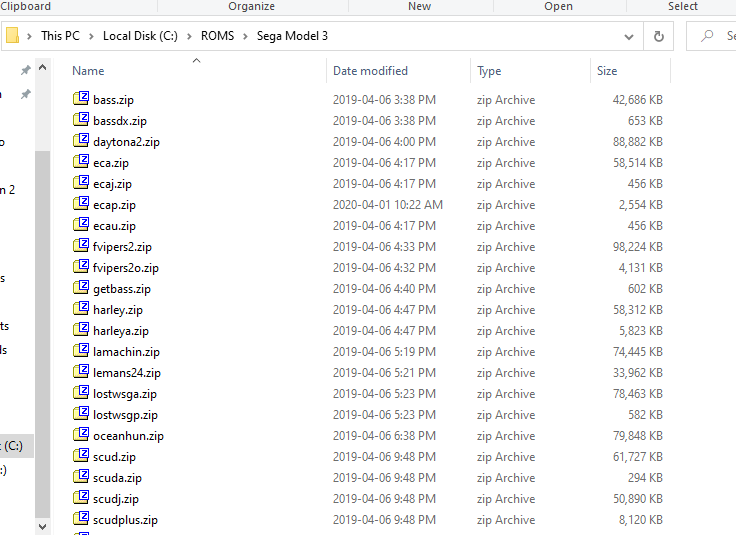The width and height of the screenshot is (736, 537).
Task: Expand the chevron after Local Disk (C:)
Action: tap(189, 36)
